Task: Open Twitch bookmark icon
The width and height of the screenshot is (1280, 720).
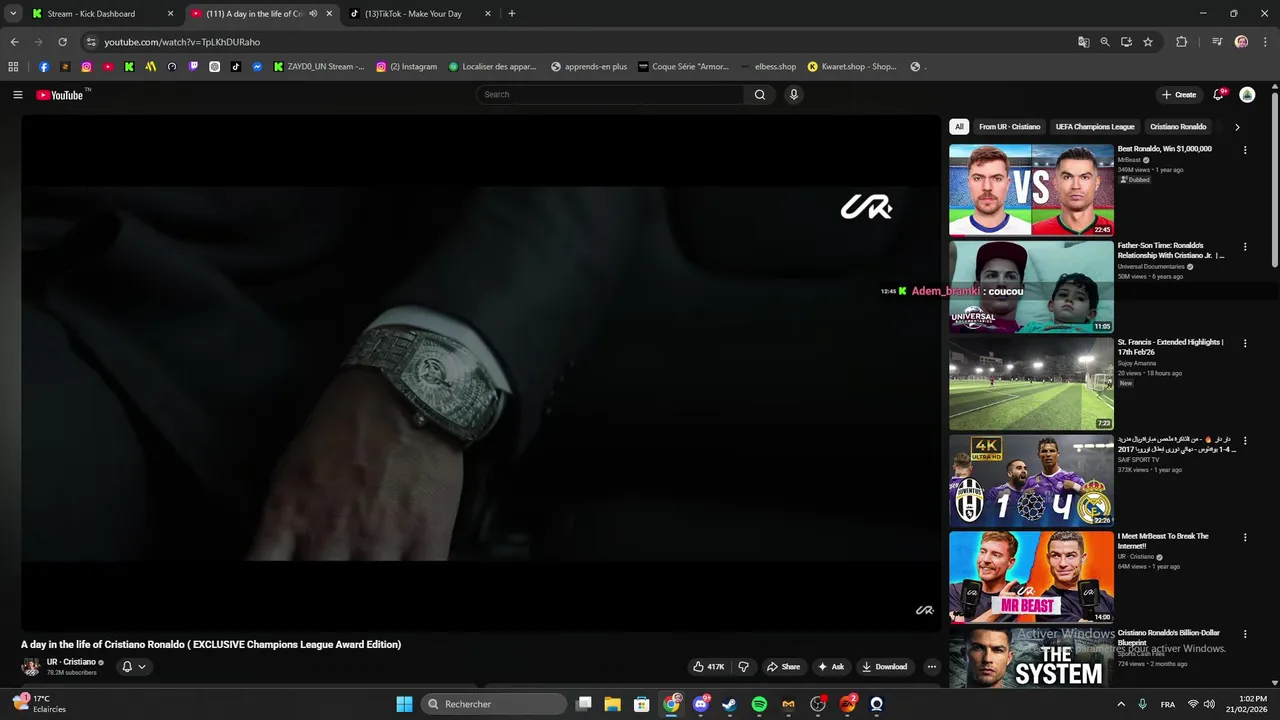Action: (x=193, y=67)
